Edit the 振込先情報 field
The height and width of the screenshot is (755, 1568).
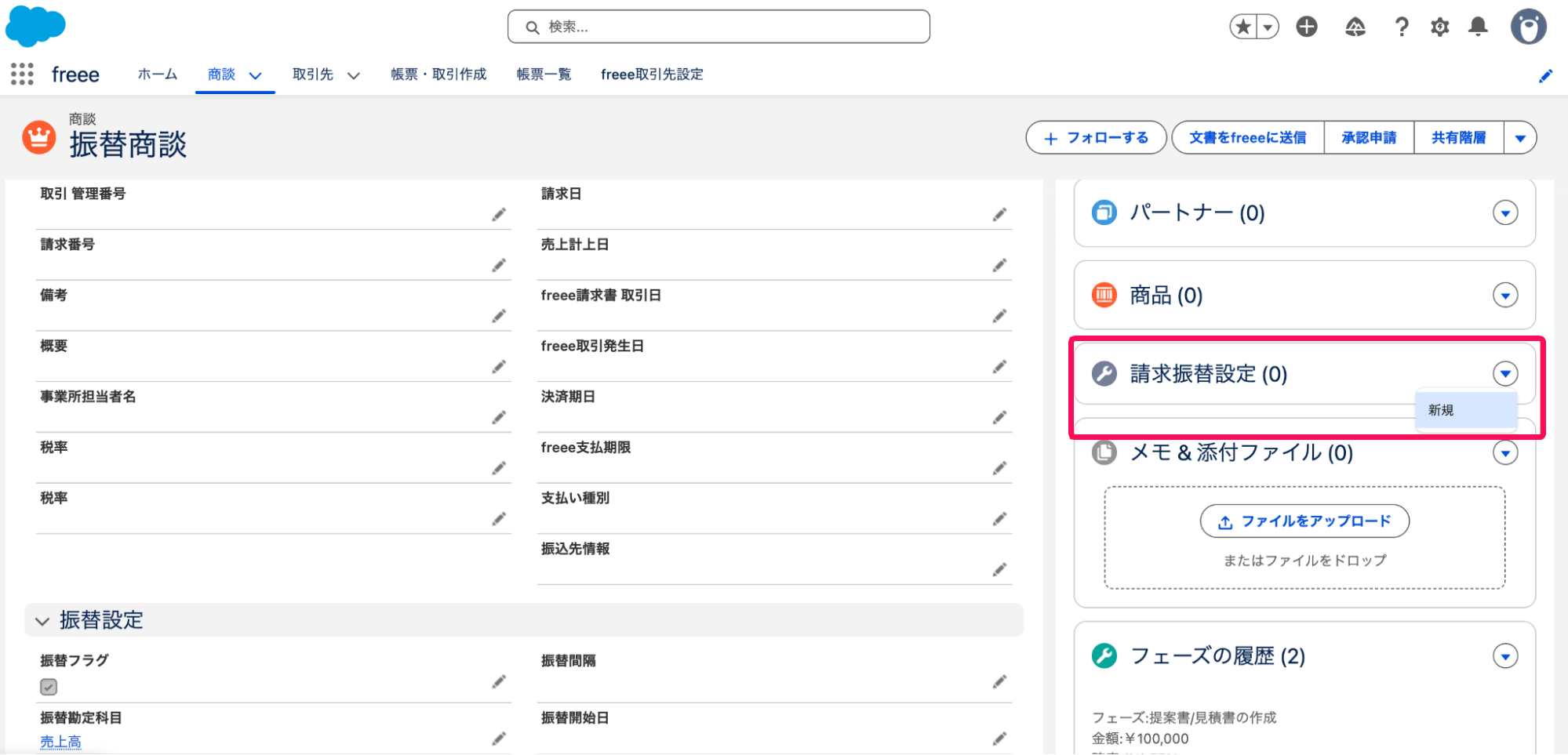click(x=999, y=570)
